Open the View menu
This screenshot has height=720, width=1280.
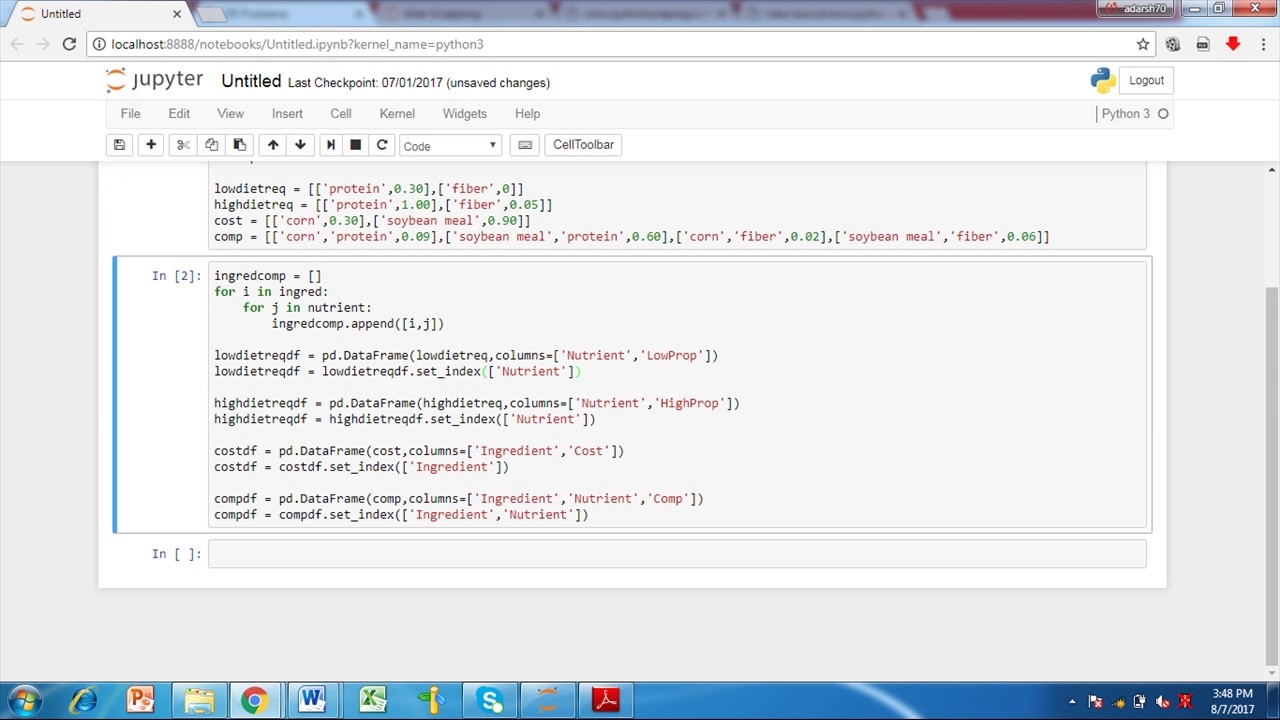click(230, 114)
